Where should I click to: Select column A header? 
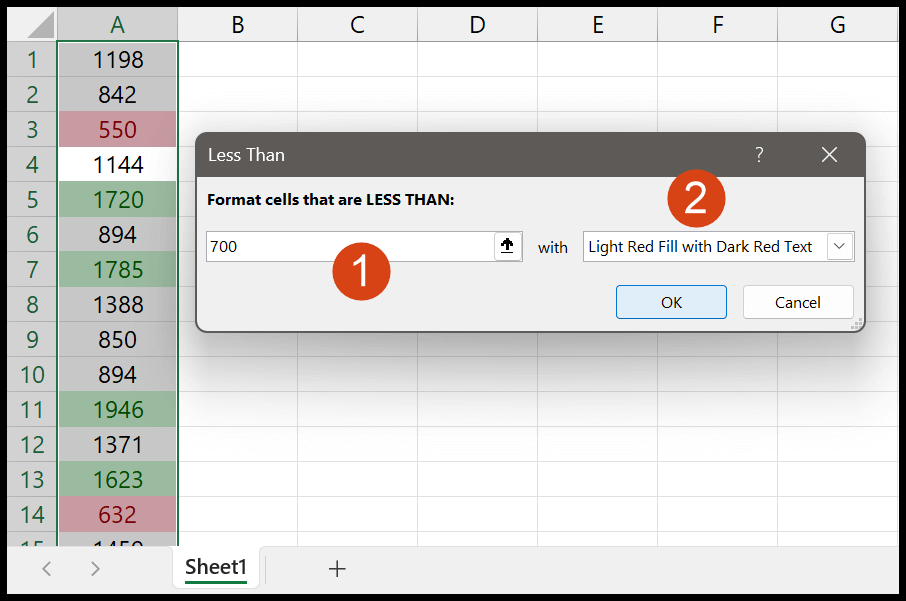coord(117,25)
